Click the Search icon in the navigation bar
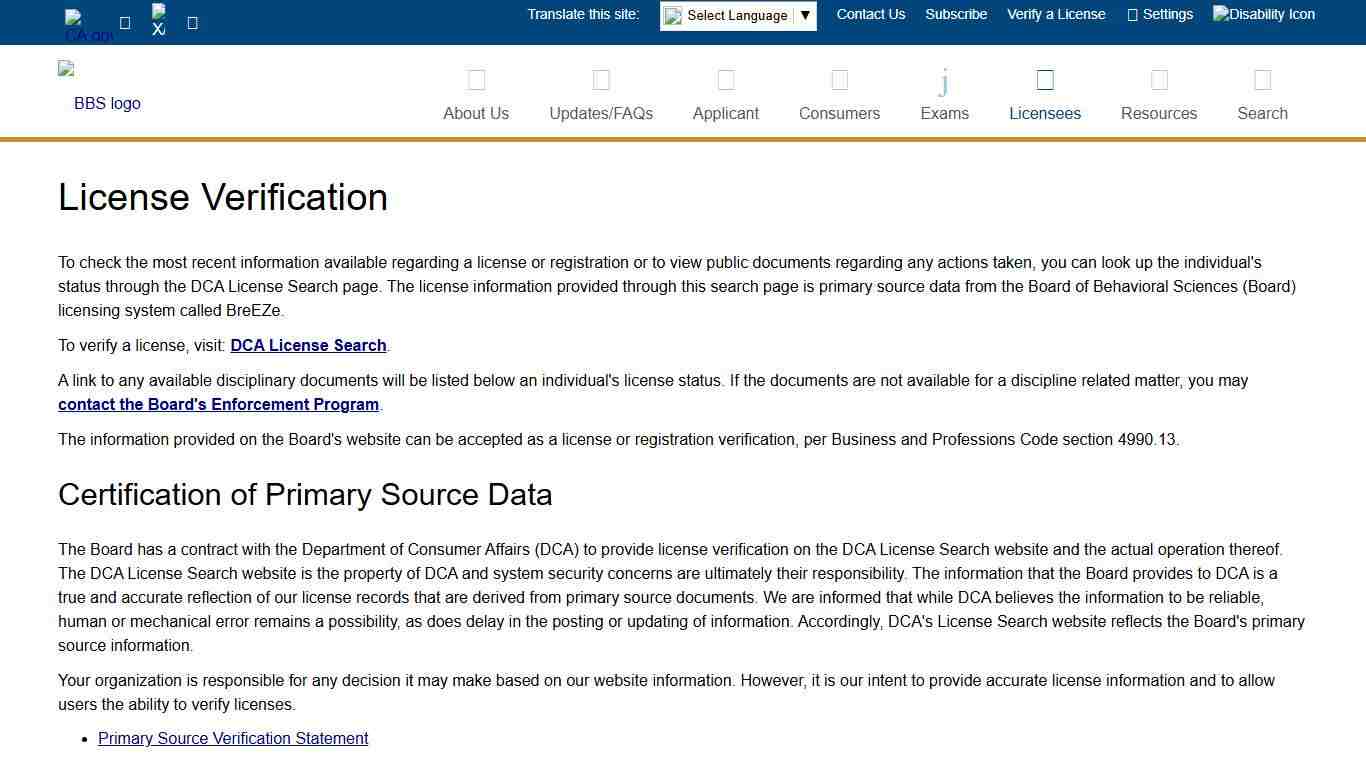This screenshot has width=1366, height=768. tap(1262, 80)
